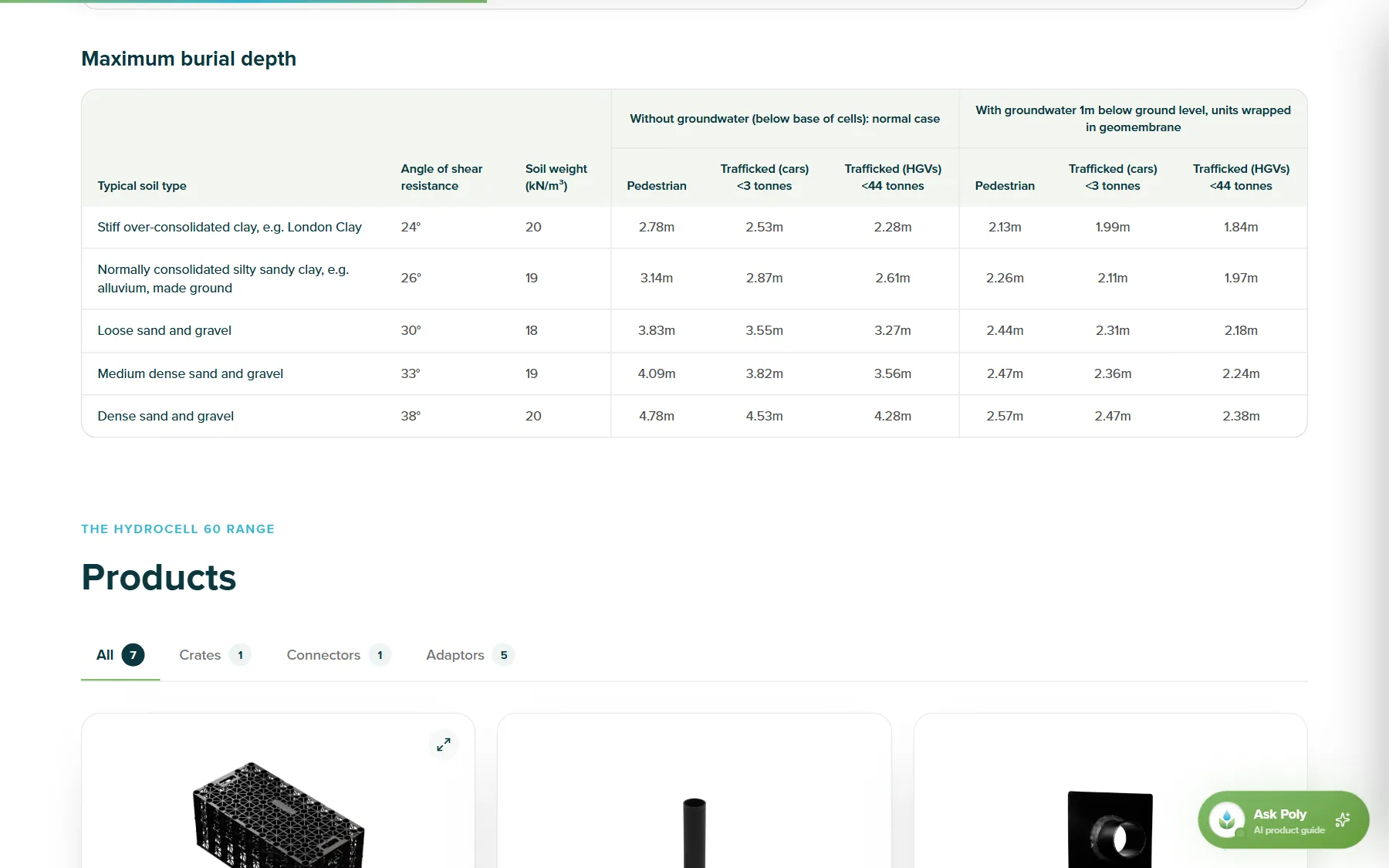Image resolution: width=1389 pixels, height=868 pixels.
Task: Open the black crate product thumbnail
Action: click(278, 814)
